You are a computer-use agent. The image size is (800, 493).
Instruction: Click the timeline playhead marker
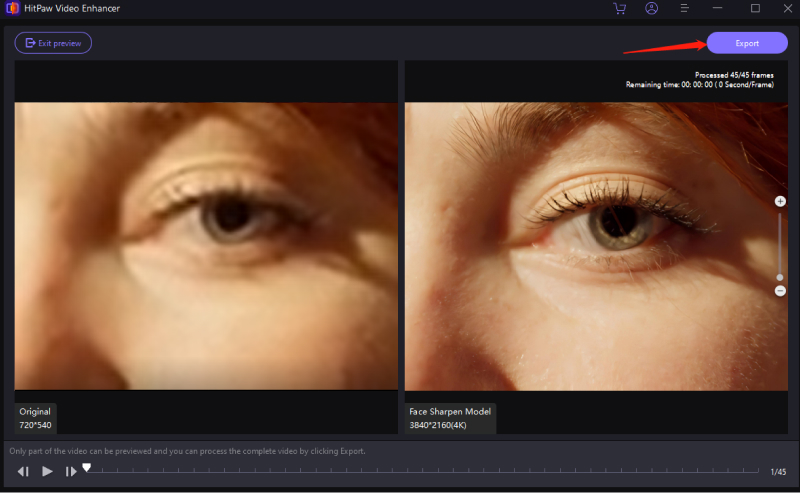pyautogui.click(x=87, y=467)
